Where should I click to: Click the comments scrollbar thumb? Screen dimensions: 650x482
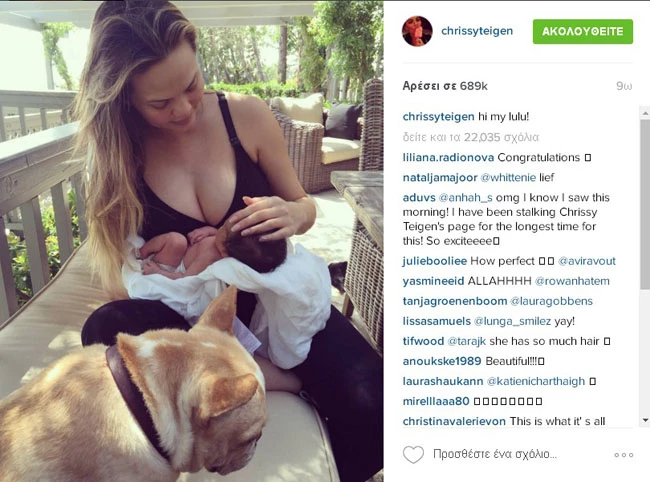[x=645, y=203]
